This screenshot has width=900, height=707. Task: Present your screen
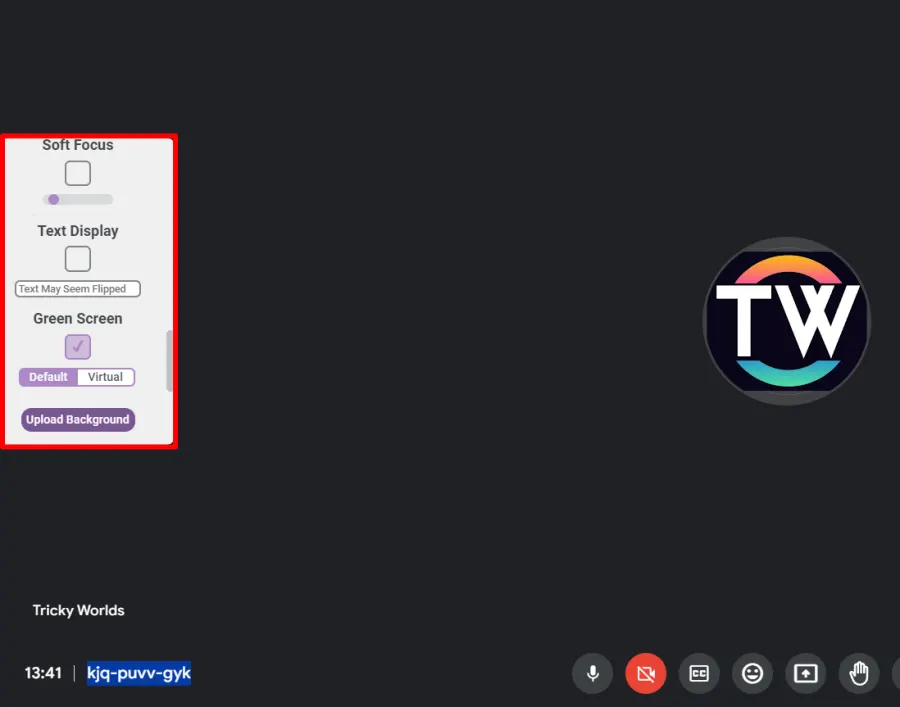pos(805,673)
